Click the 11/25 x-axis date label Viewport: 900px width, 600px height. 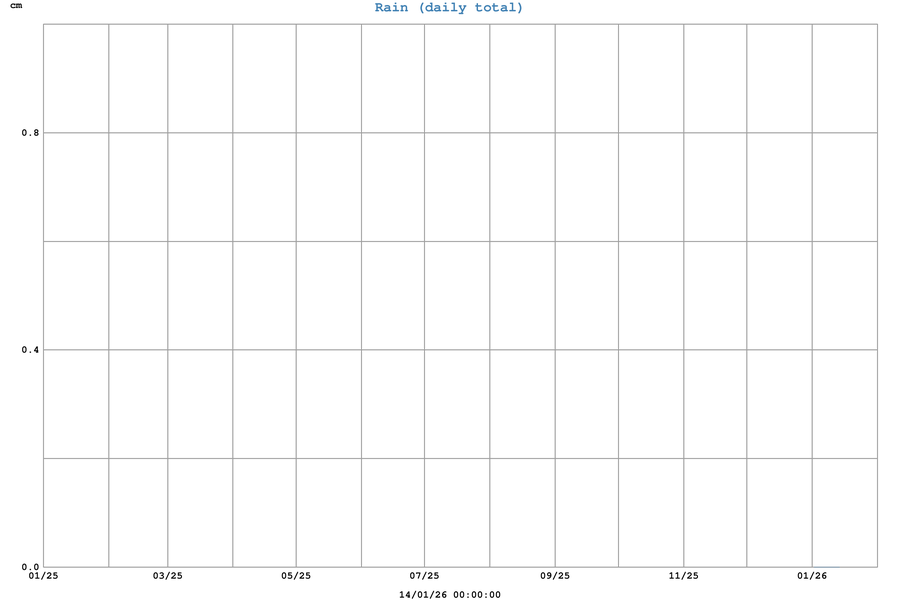point(683,576)
